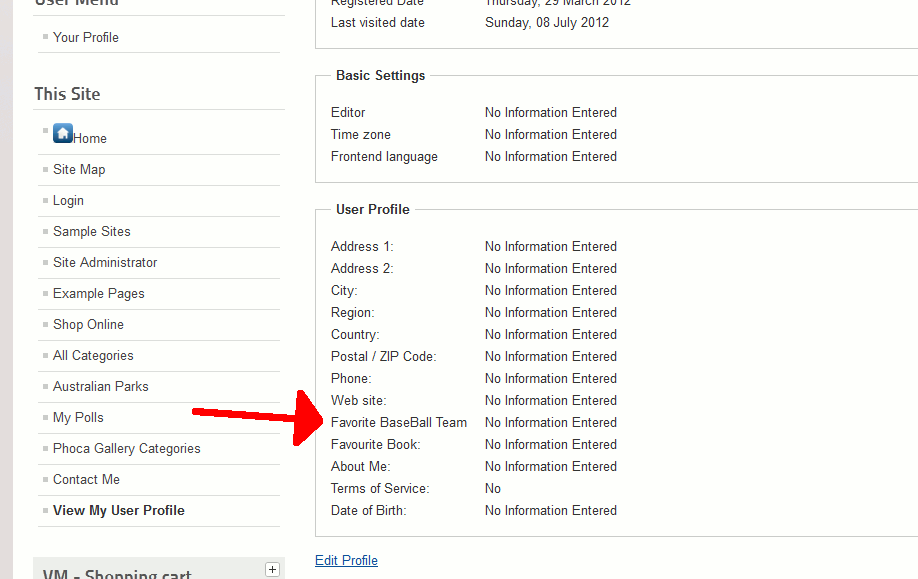Open My Polls

(78, 418)
